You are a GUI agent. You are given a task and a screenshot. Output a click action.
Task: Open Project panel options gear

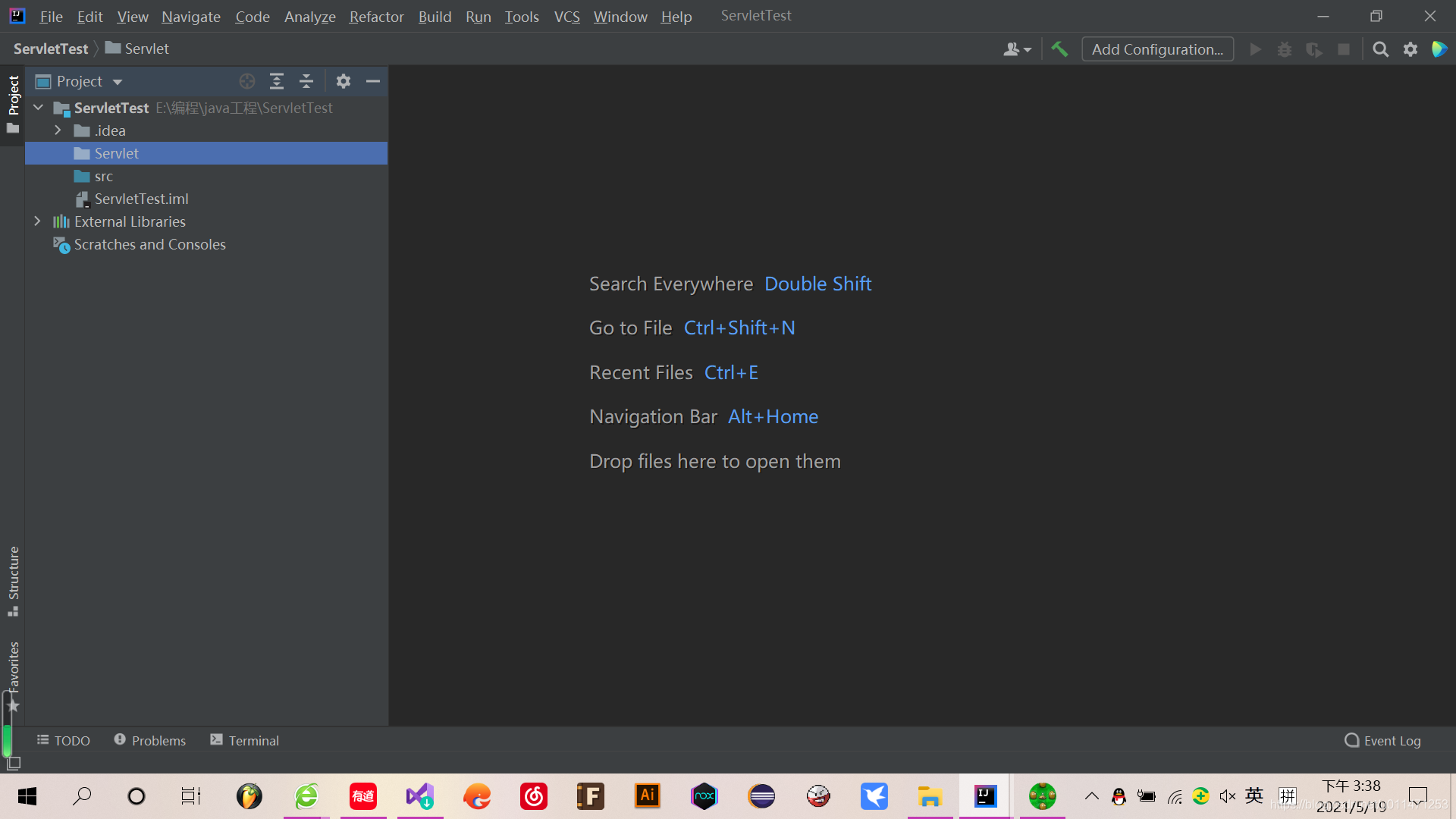tap(344, 81)
